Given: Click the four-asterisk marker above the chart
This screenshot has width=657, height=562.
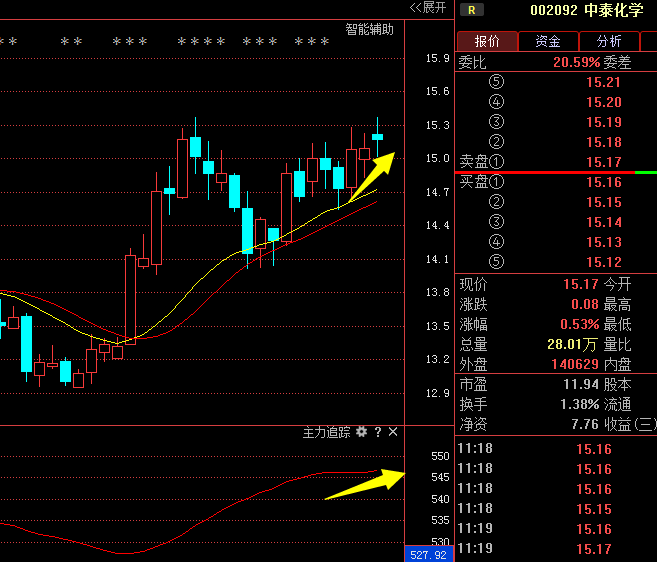Looking at the screenshot, I should 201,42.
